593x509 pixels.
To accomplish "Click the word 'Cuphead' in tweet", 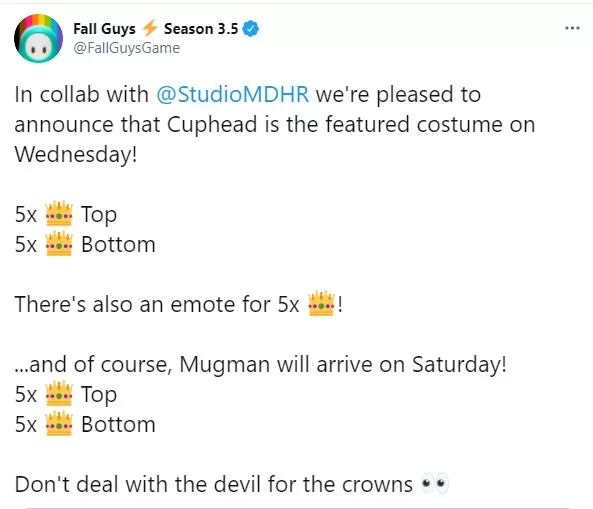I will pyautogui.click(x=212, y=124).
